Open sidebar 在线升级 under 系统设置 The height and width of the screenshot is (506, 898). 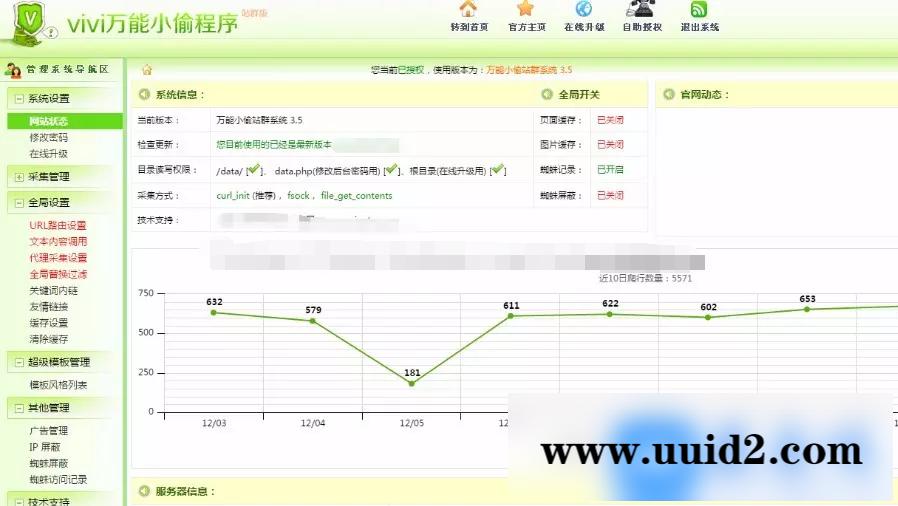click(49, 154)
